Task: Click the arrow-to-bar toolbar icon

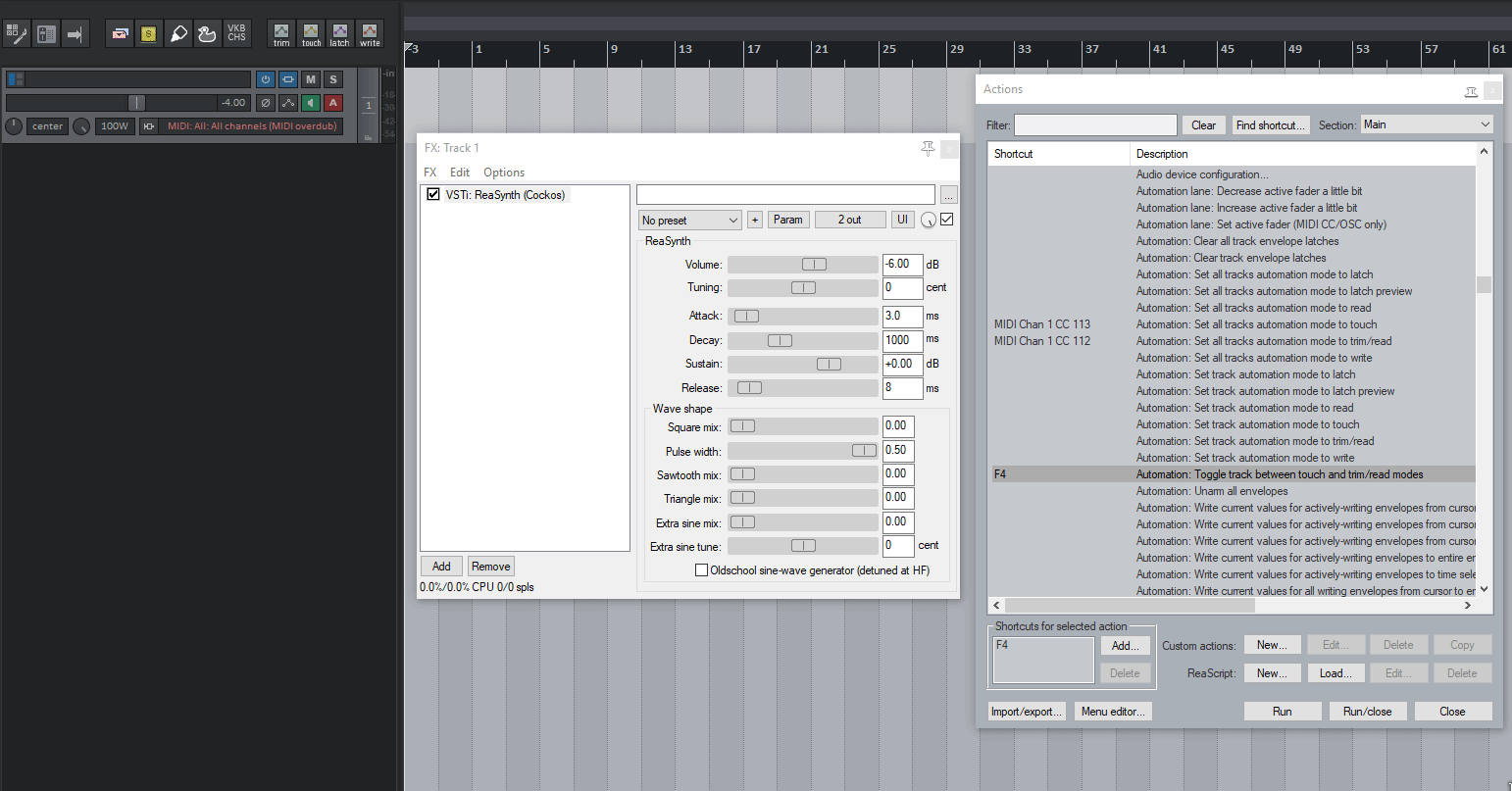Action: [76, 34]
